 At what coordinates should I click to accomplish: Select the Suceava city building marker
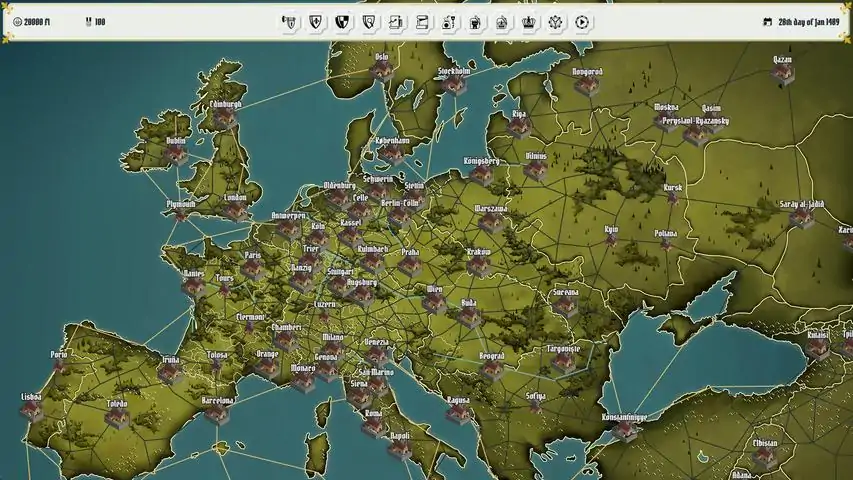(565, 306)
